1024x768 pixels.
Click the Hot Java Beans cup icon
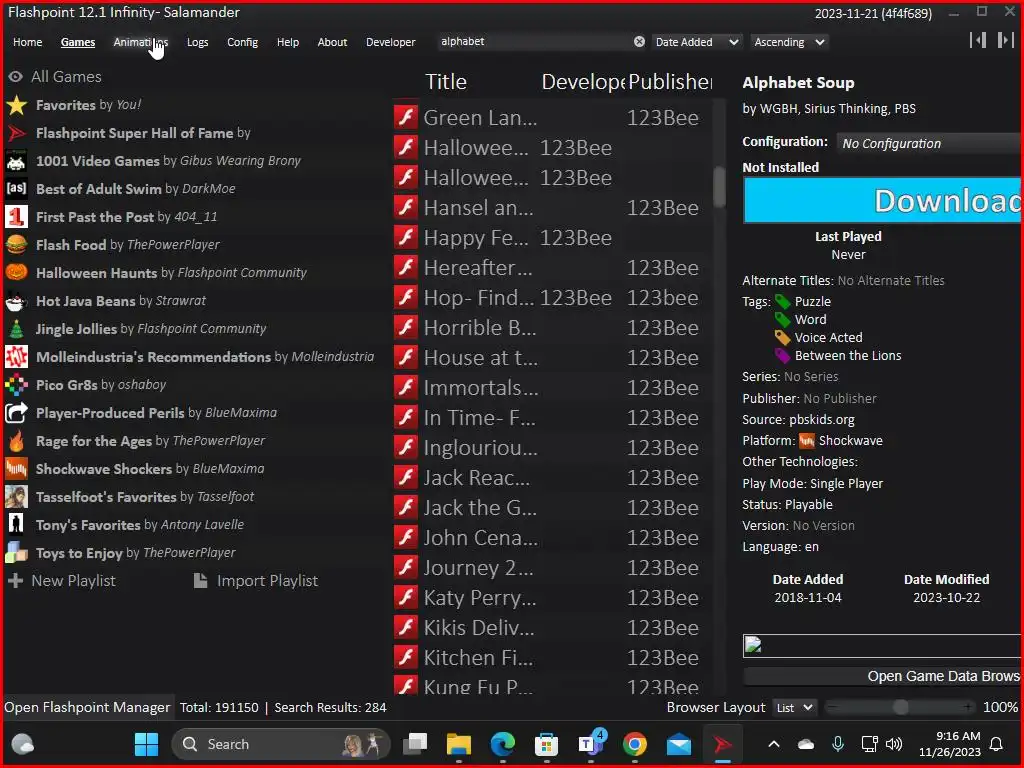pyautogui.click(x=16, y=301)
